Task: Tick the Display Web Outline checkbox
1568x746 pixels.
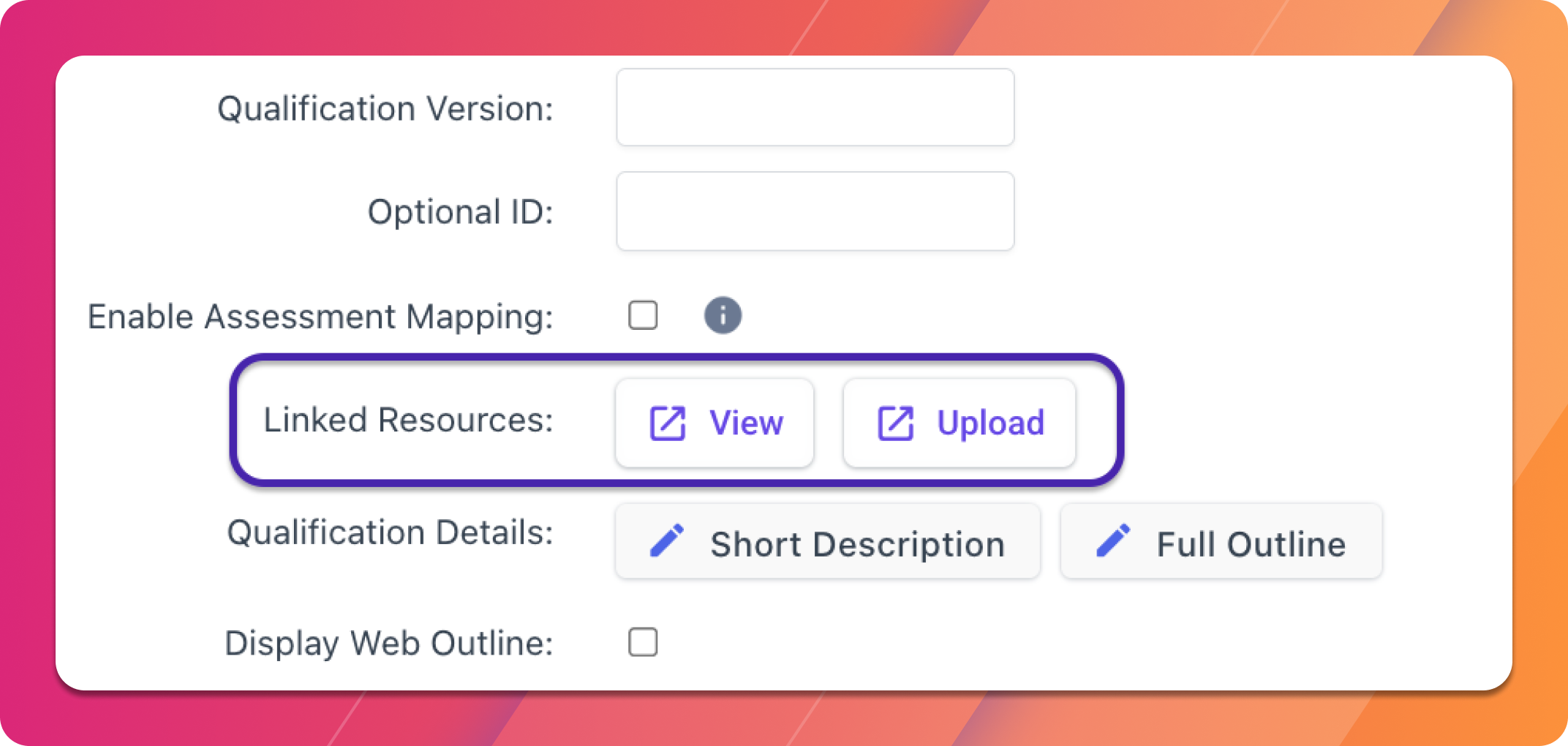Action: click(x=643, y=642)
